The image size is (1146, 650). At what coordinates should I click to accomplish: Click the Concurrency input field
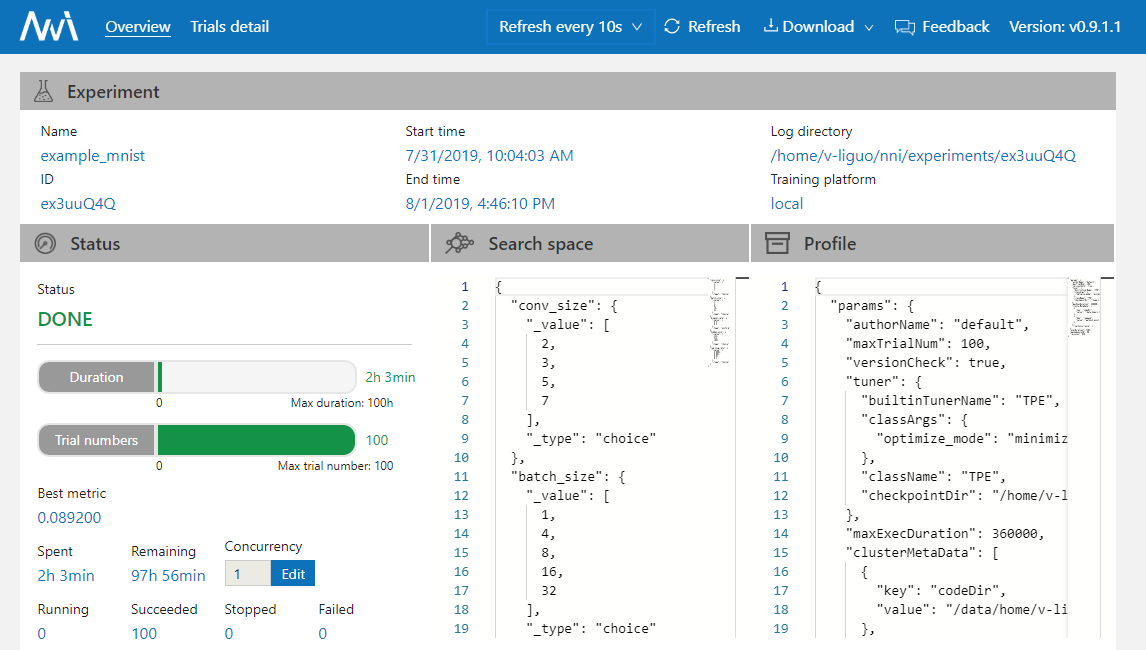247,573
